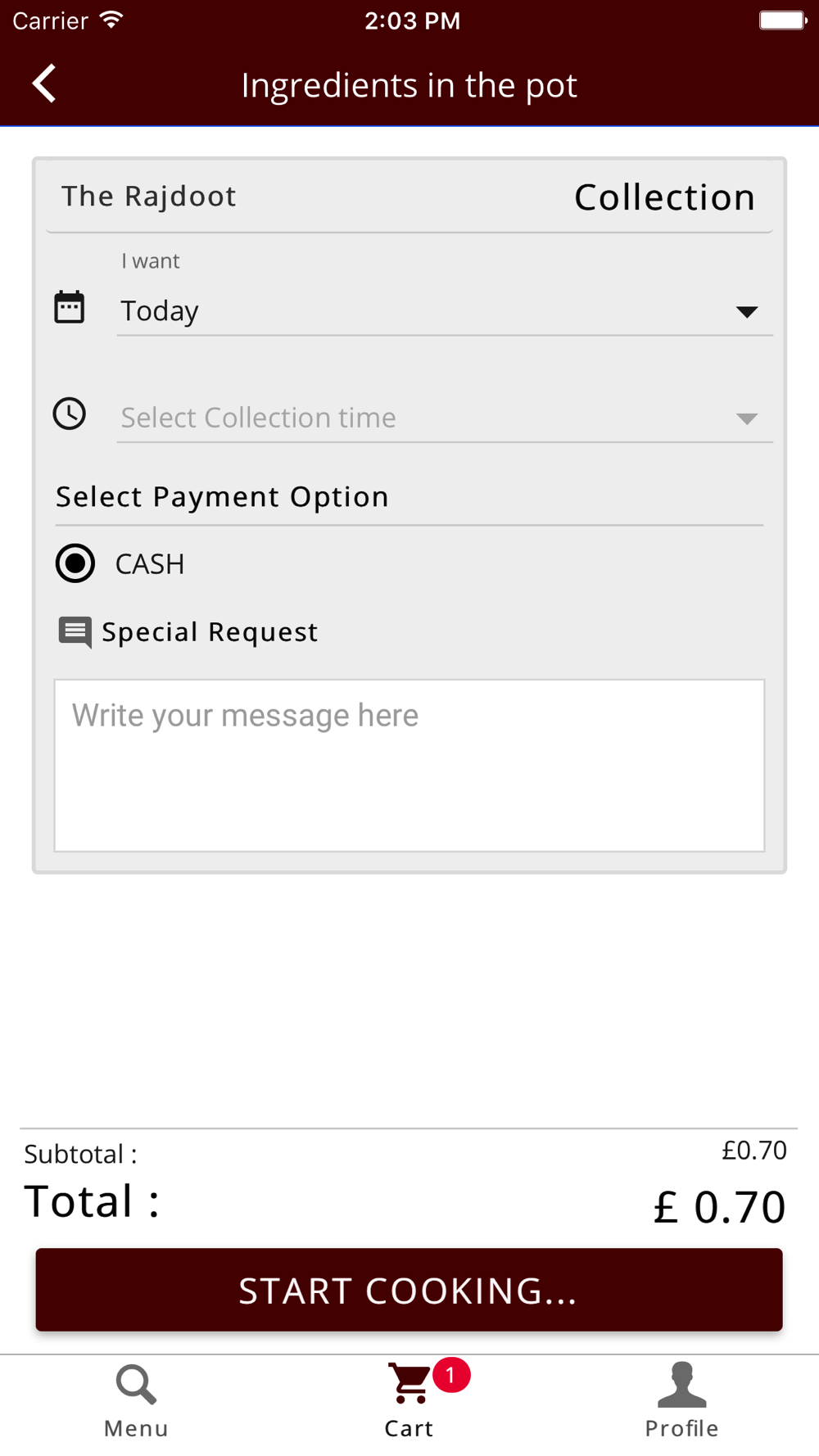819x1456 pixels.
Task: Tap the Wi-Fi status icon
Action: point(111,20)
